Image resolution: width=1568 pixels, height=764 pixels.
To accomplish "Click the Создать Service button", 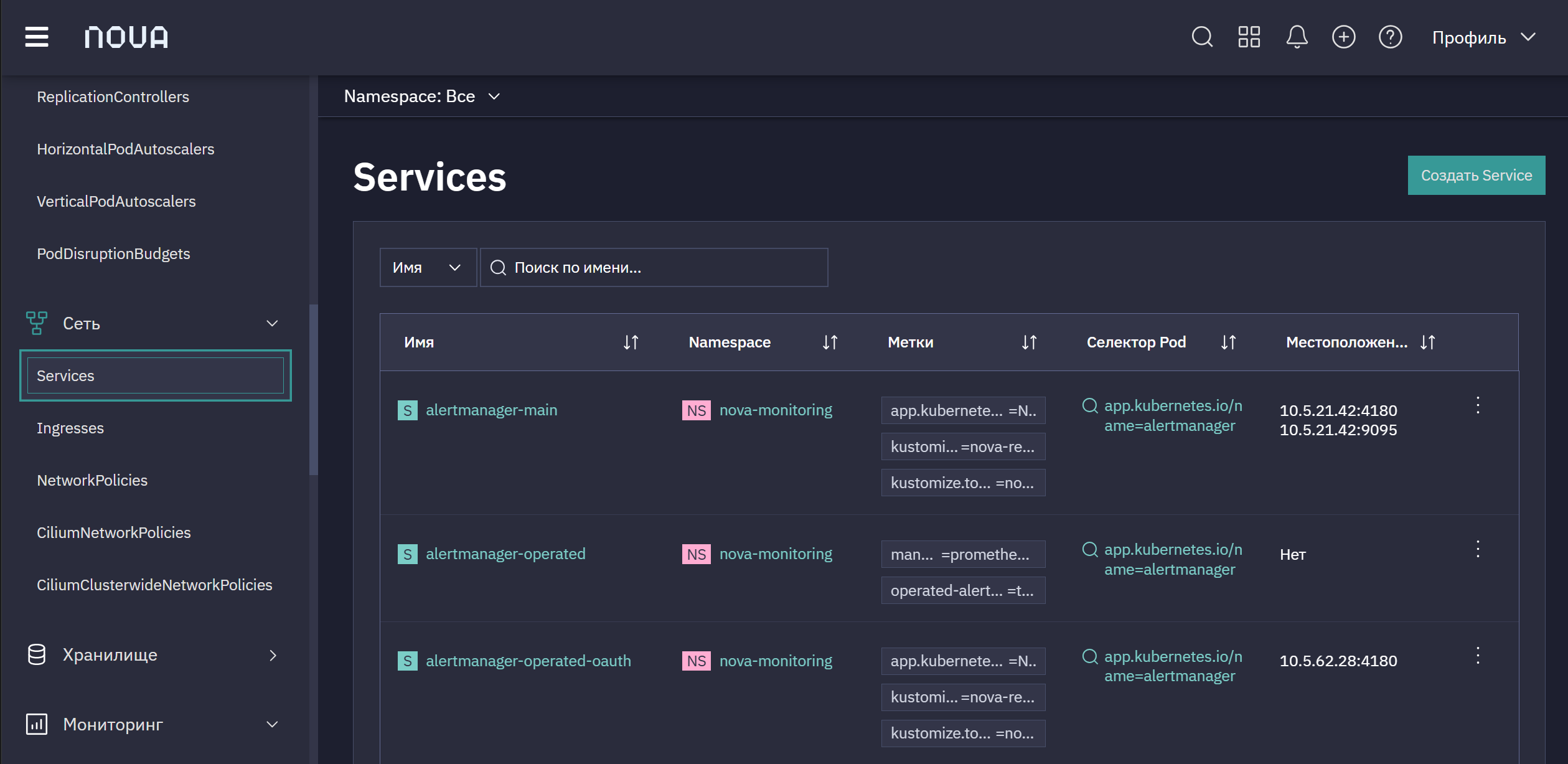I will 1476,176.
